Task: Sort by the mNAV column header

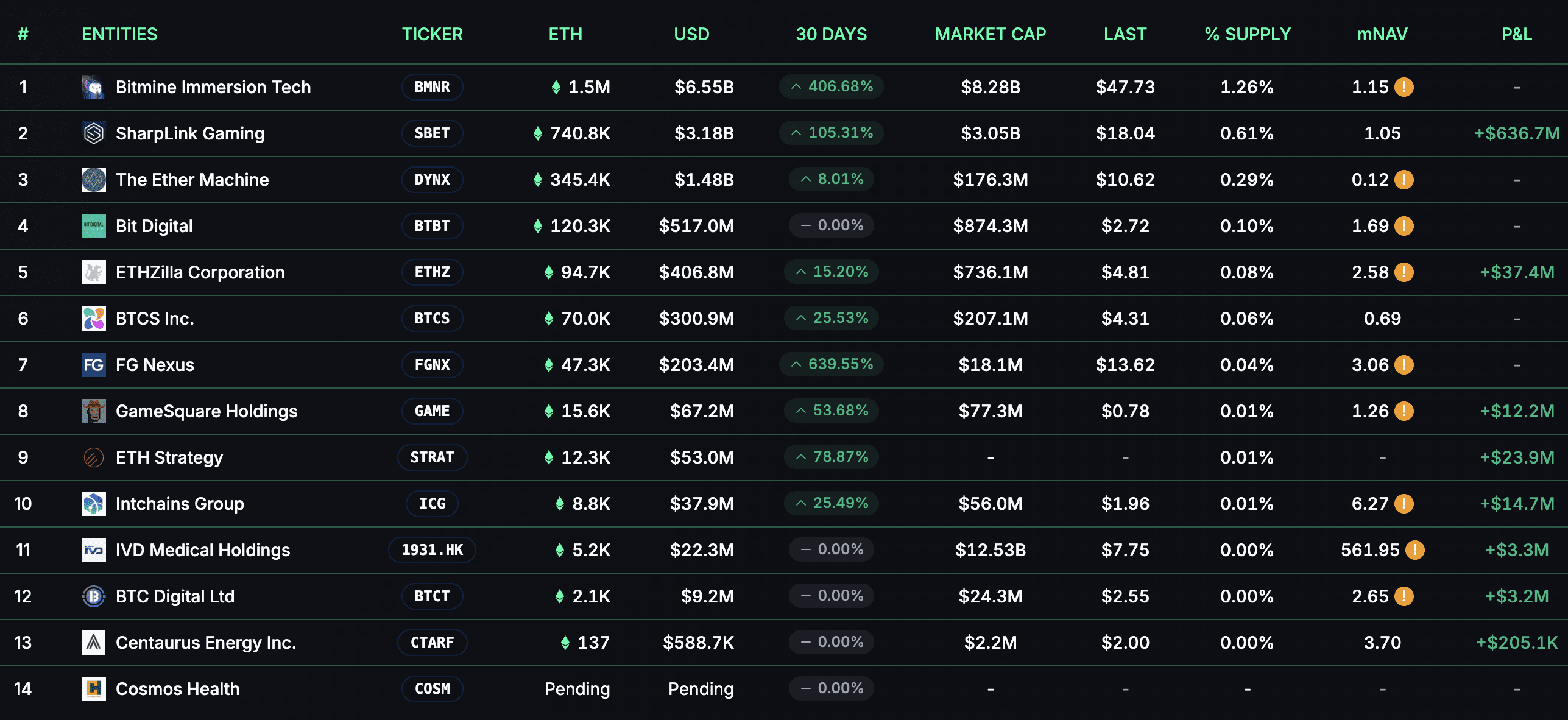Action: [1382, 34]
